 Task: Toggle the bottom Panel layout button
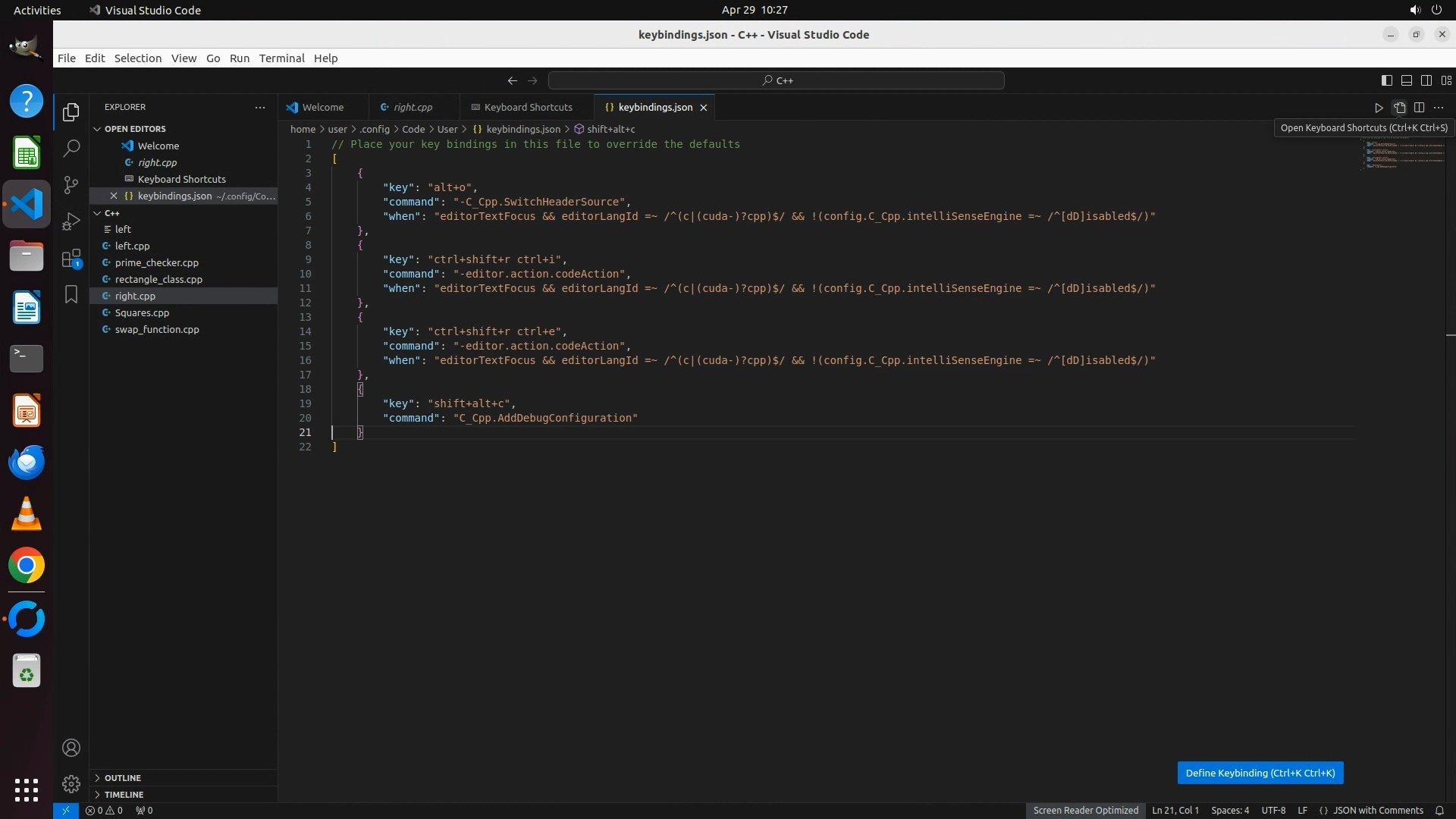click(x=1406, y=80)
